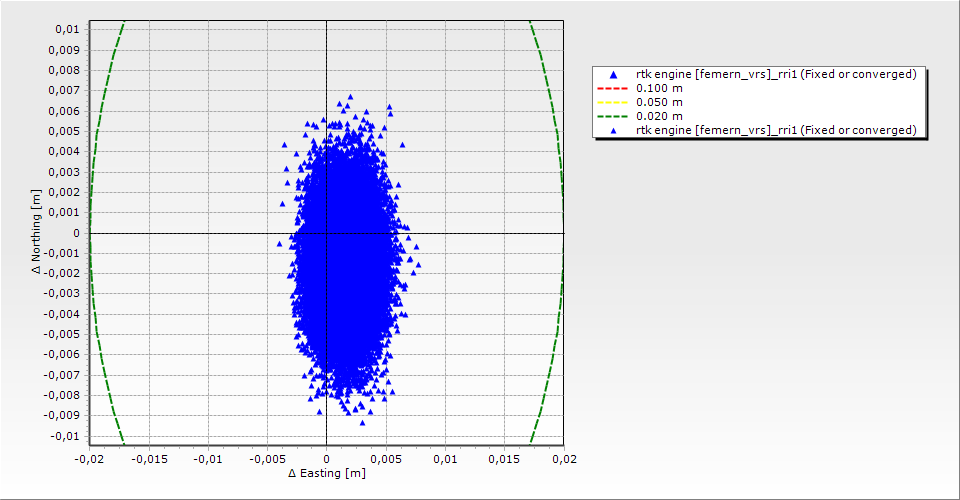The width and height of the screenshot is (960, 500).
Task: Select the 0.100 m legend entry
Action: coord(659,89)
